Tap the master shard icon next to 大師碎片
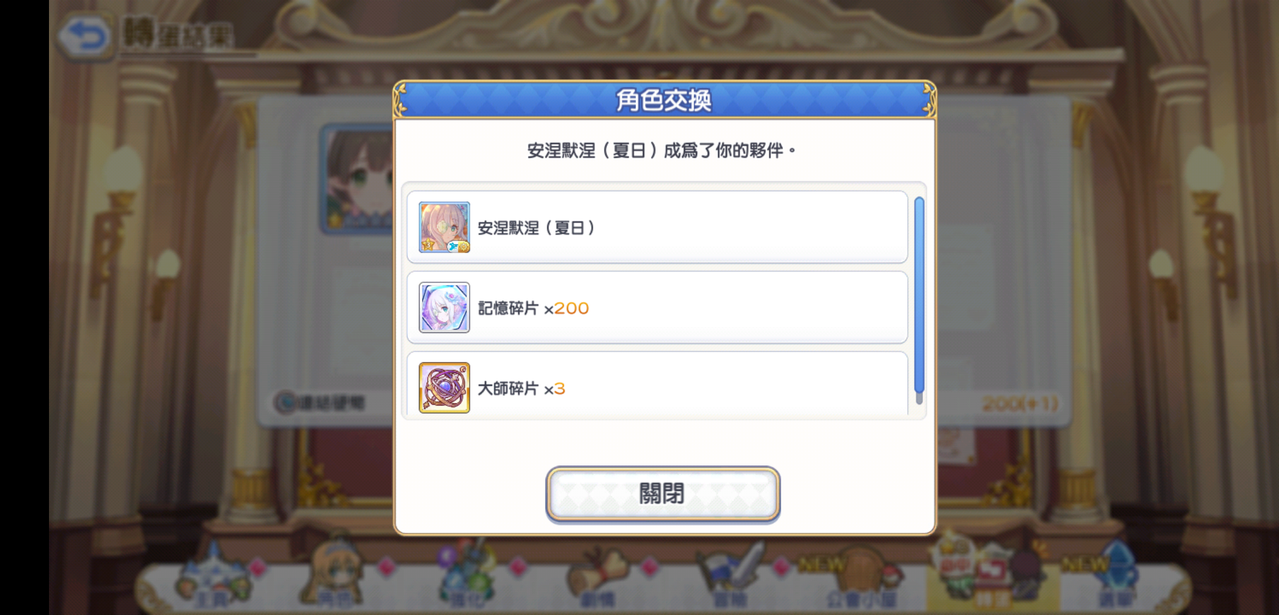 444,388
